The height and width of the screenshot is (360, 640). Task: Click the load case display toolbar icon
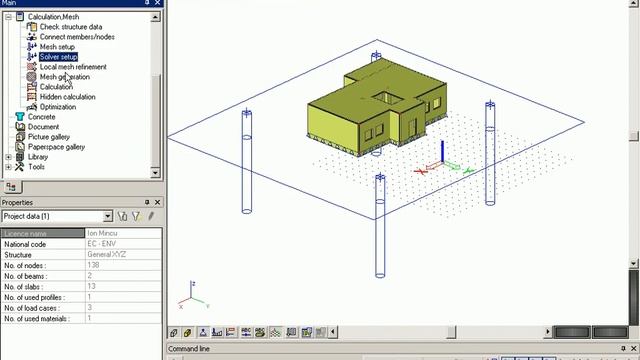291,333
